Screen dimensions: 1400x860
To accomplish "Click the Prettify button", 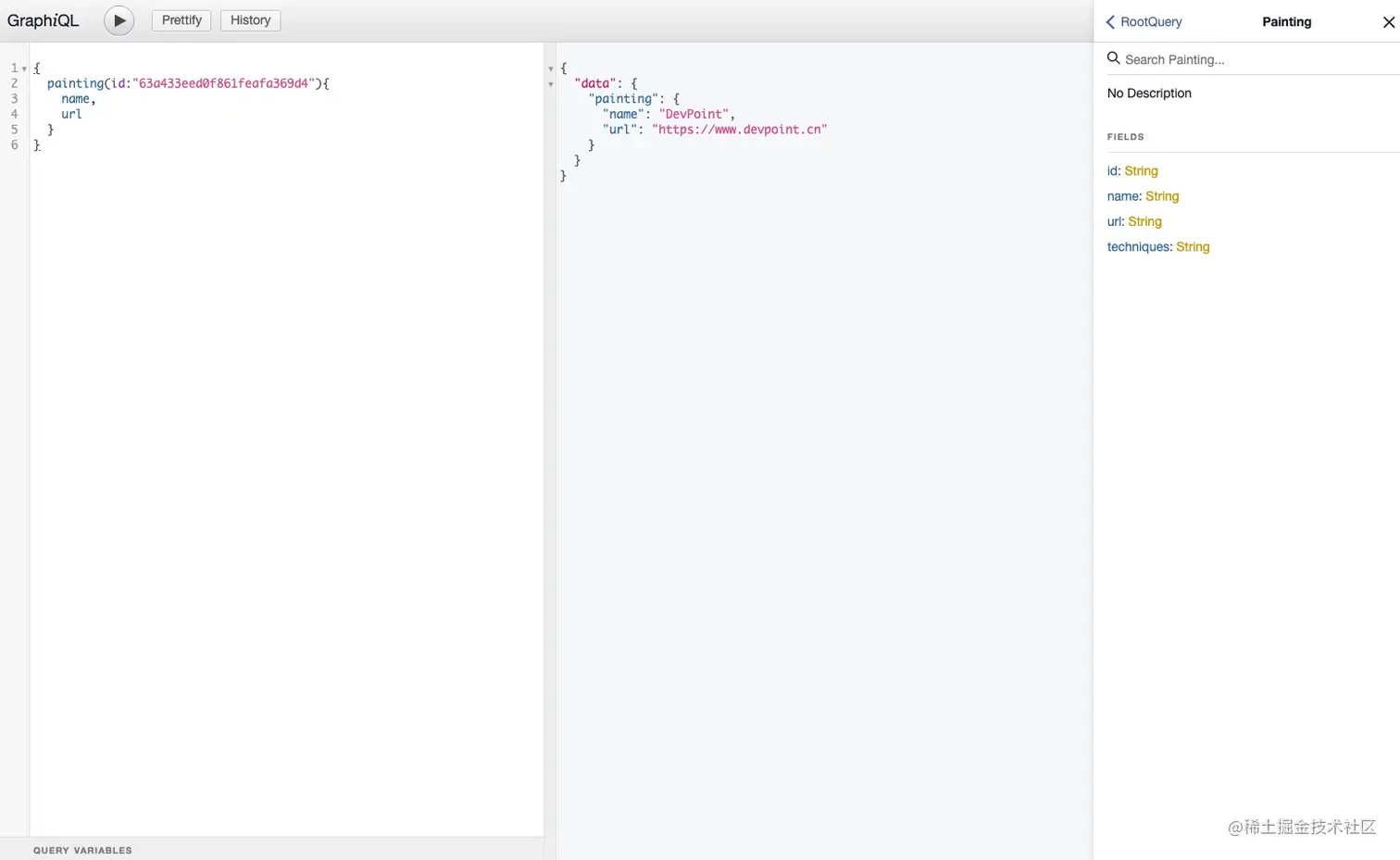I will (181, 20).
